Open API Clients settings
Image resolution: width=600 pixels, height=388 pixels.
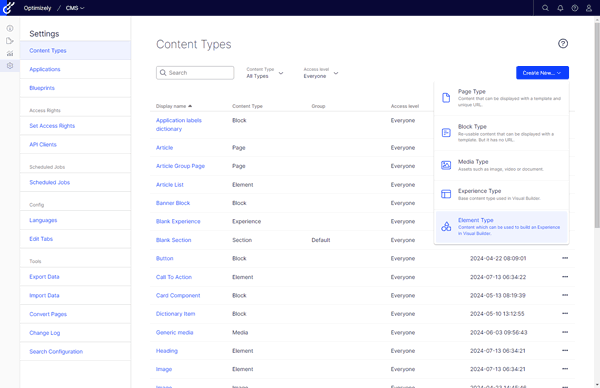pyautogui.click(x=75, y=145)
